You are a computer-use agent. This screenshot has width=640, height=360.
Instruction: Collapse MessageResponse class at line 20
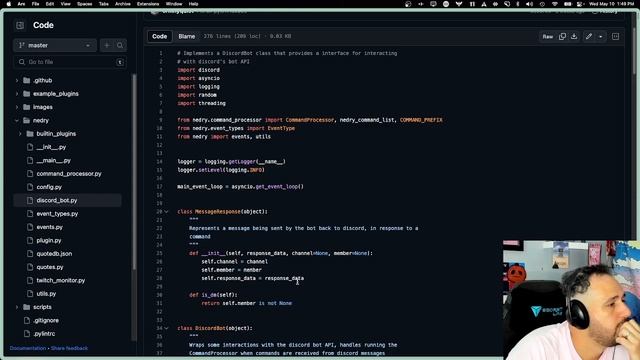point(167,211)
